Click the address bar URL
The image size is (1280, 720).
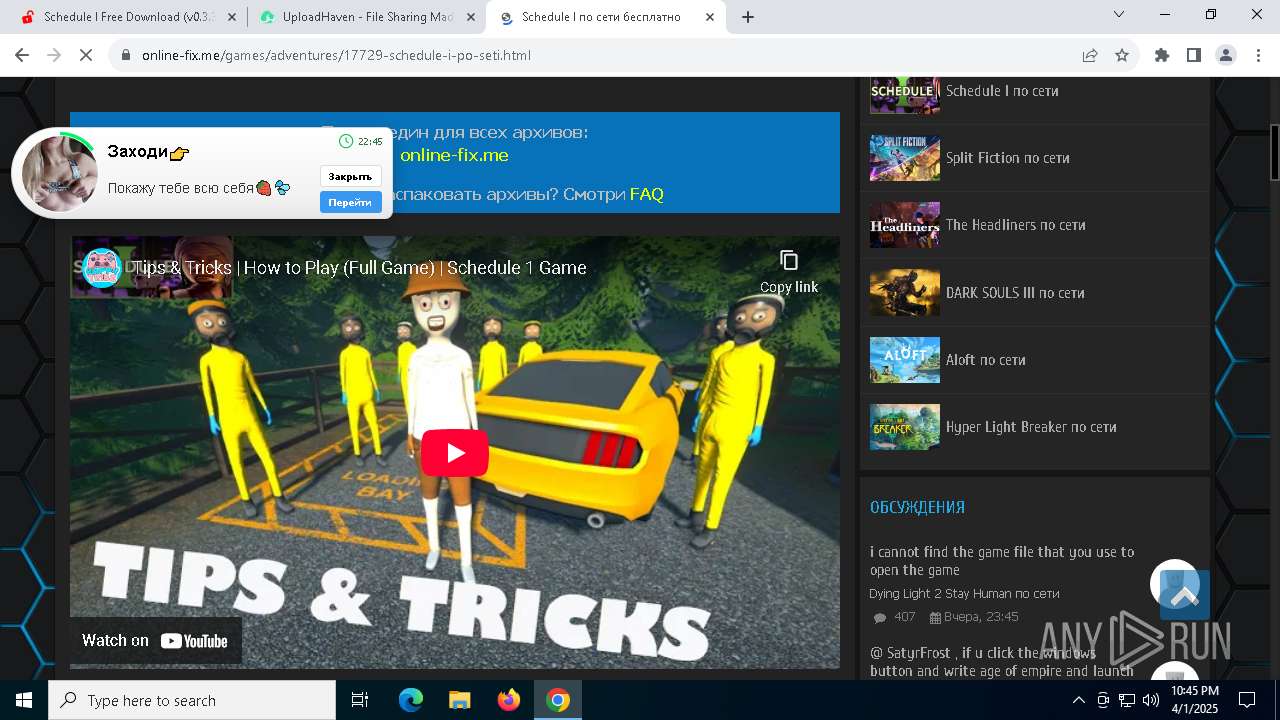[x=336, y=55]
